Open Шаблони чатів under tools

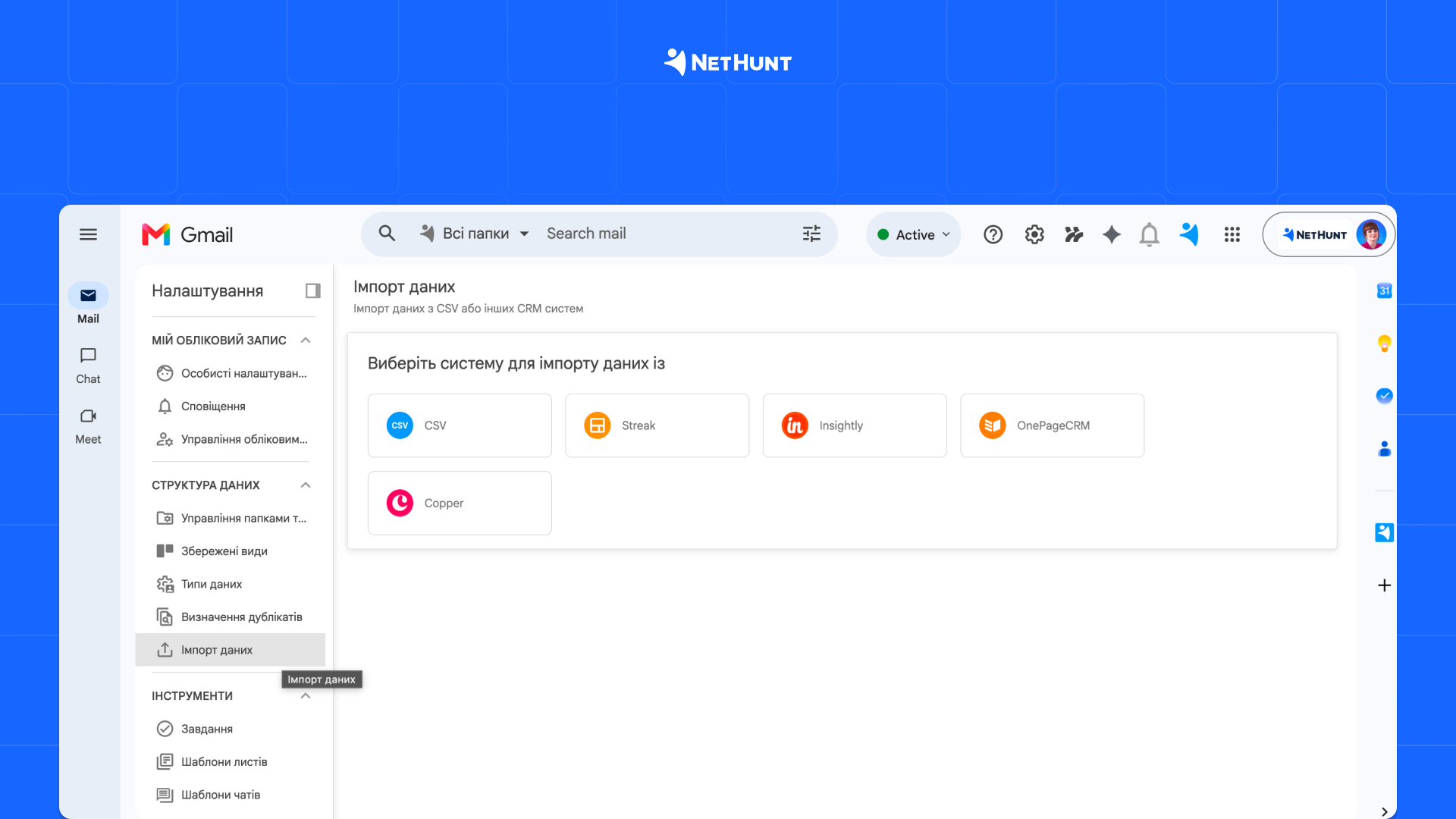(x=231, y=795)
